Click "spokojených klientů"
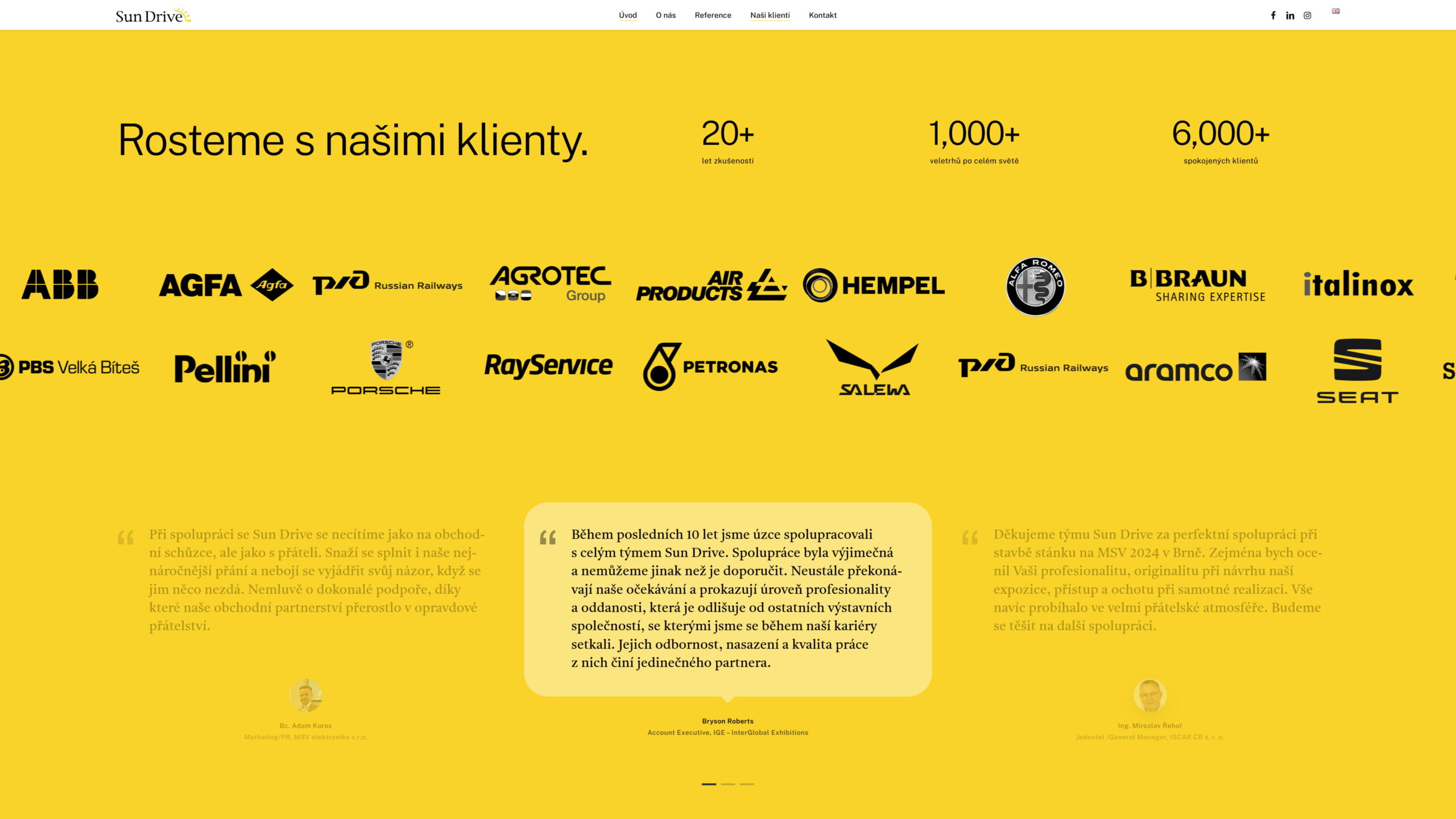This screenshot has width=1456, height=819. tap(1221, 161)
